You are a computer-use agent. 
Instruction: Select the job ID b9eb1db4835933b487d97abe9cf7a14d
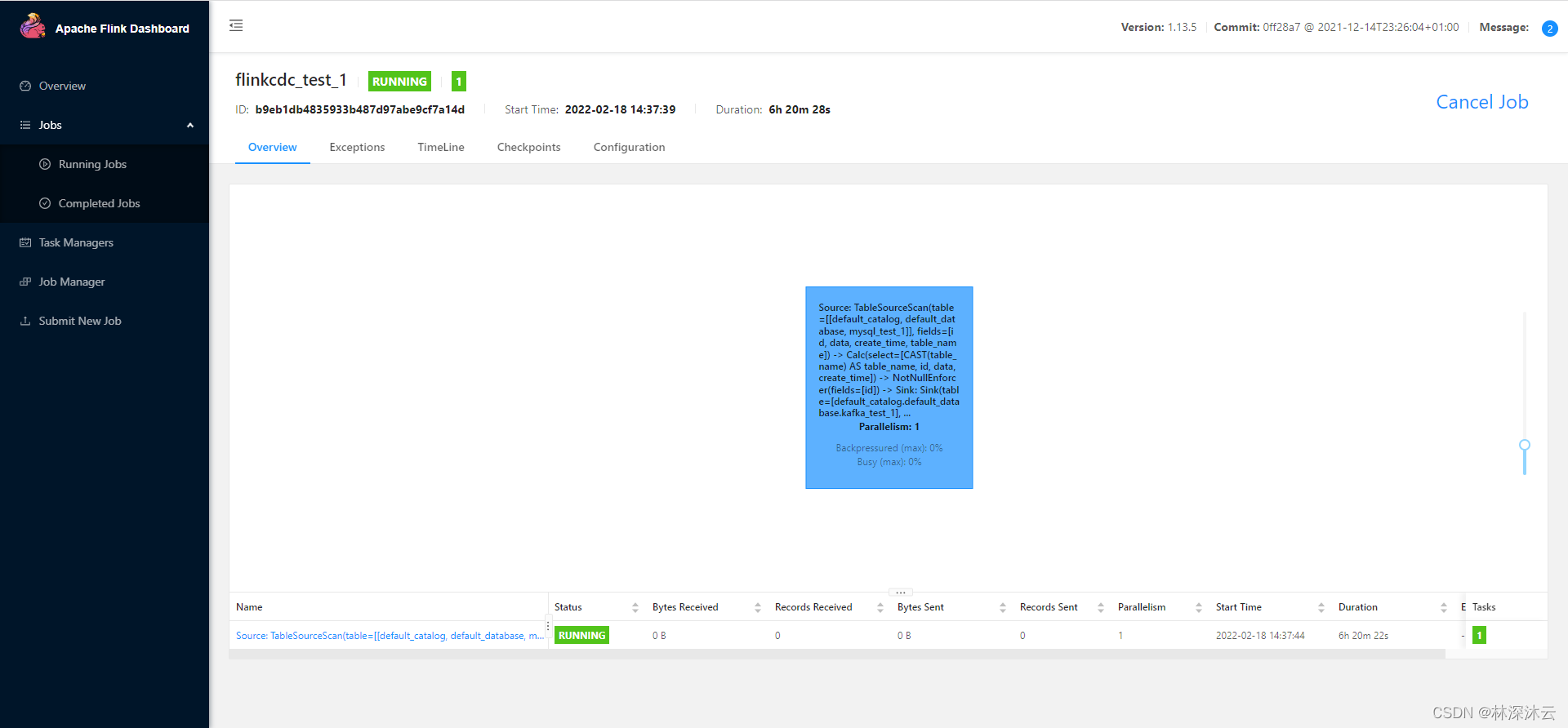click(x=359, y=109)
